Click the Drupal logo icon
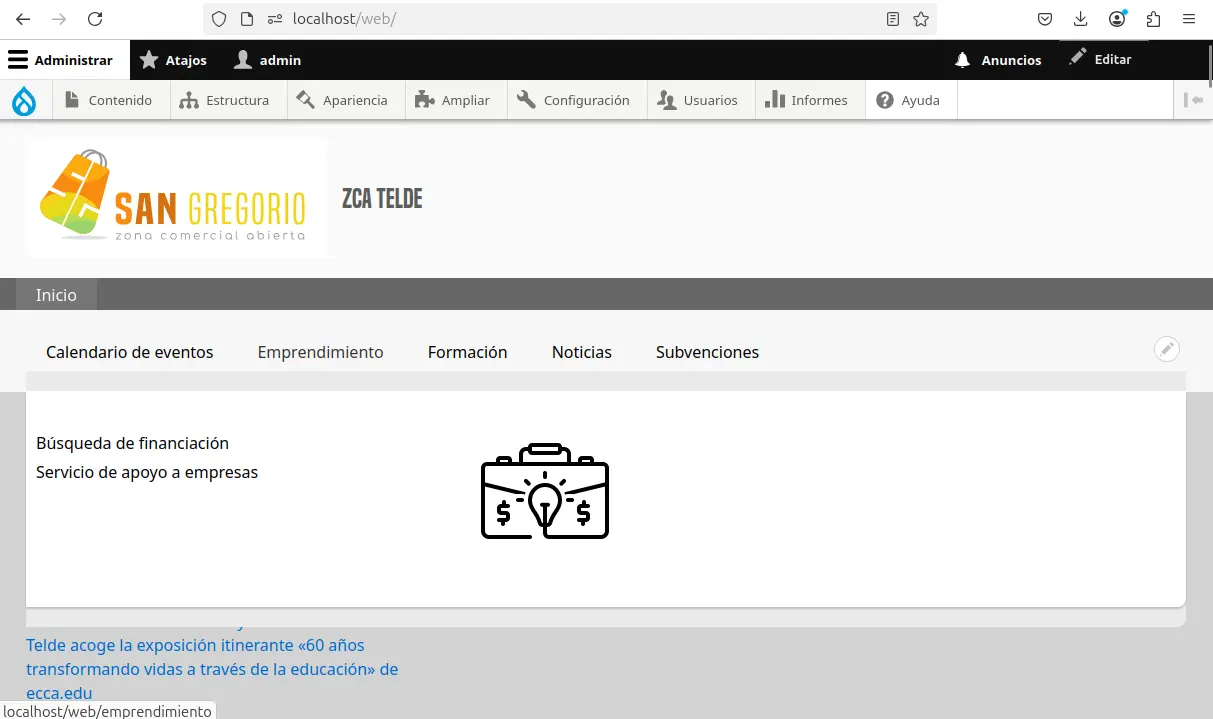This screenshot has height=719, width=1213. point(23,99)
